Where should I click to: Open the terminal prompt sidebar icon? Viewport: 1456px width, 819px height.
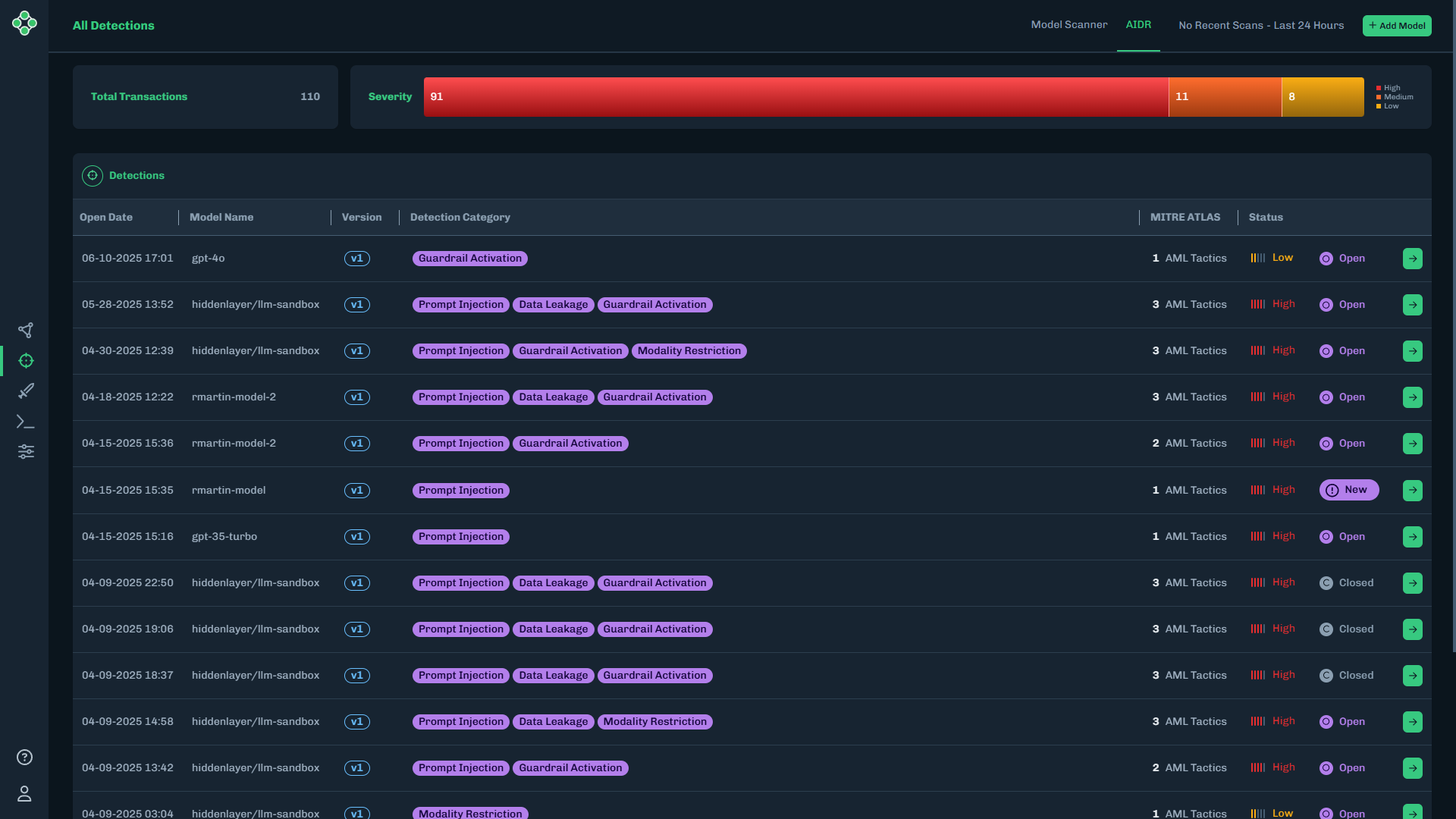[26, 422]
